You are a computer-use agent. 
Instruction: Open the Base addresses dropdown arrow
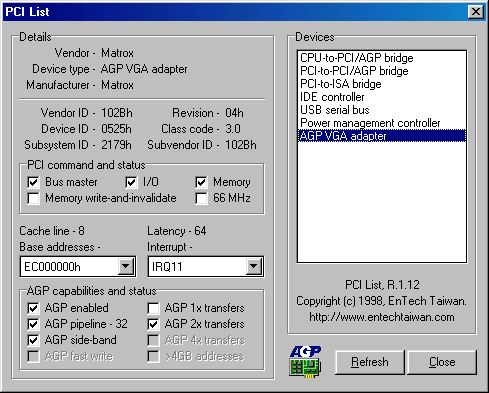(126, 266)
